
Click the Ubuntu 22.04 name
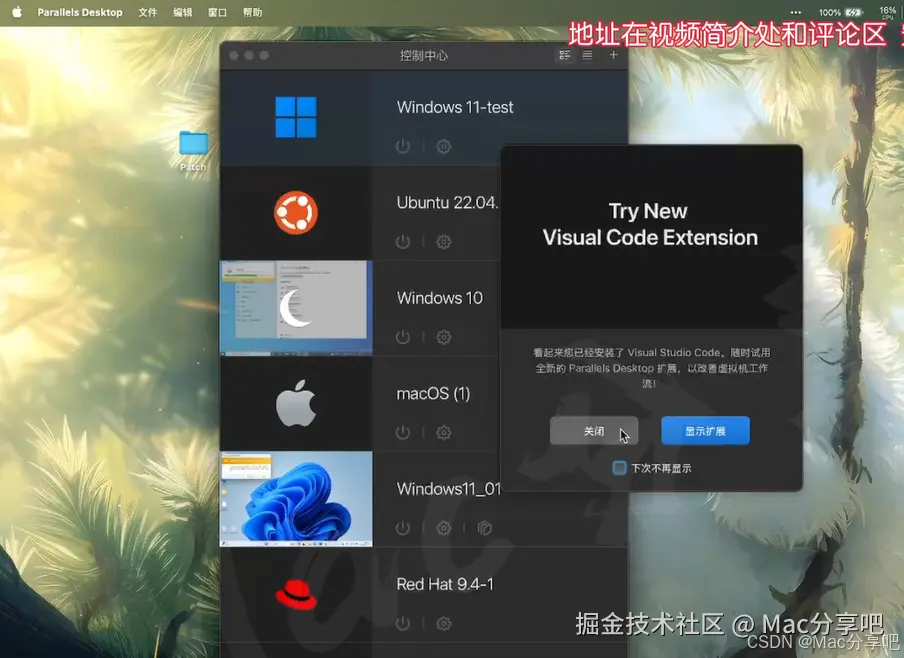[x=447, y=202]
